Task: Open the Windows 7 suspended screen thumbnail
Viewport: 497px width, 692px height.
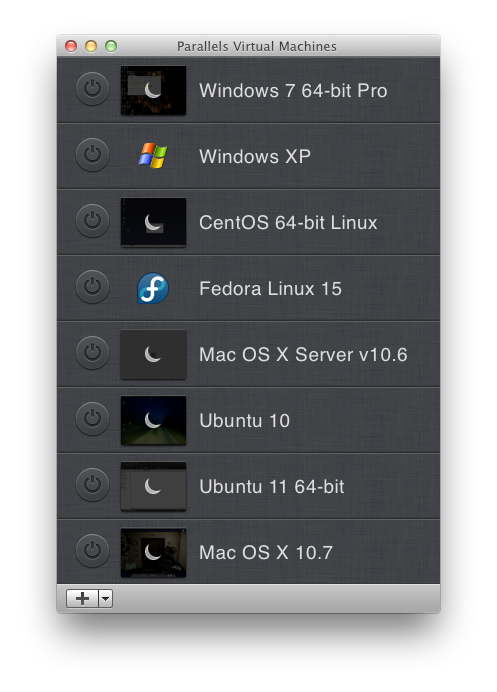Action: point(153,90)
